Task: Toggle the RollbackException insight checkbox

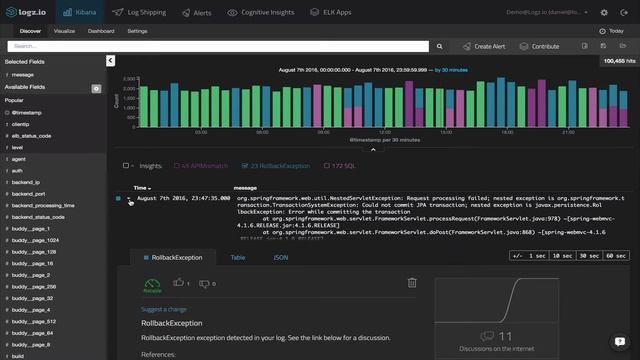Action: point(245,166)
